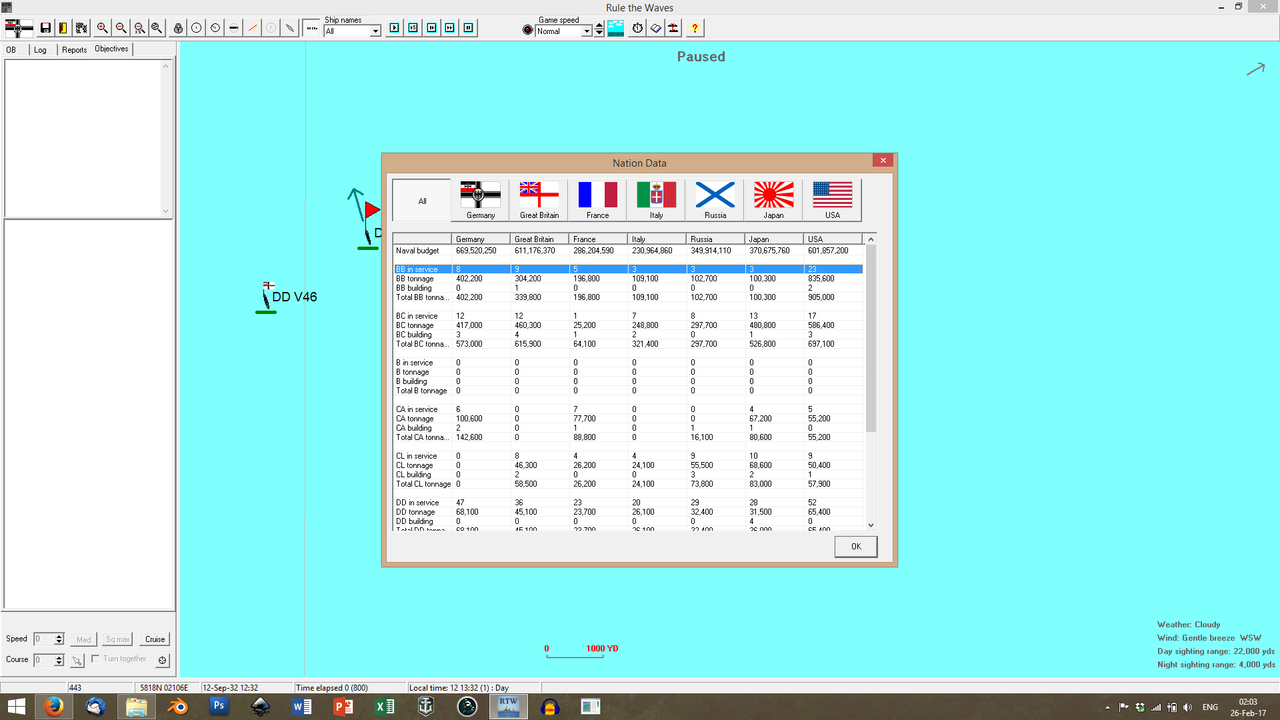1280x720 pixels.
Task: Click the anchor icon in the toolbar
Action: (x=178, y=28)
